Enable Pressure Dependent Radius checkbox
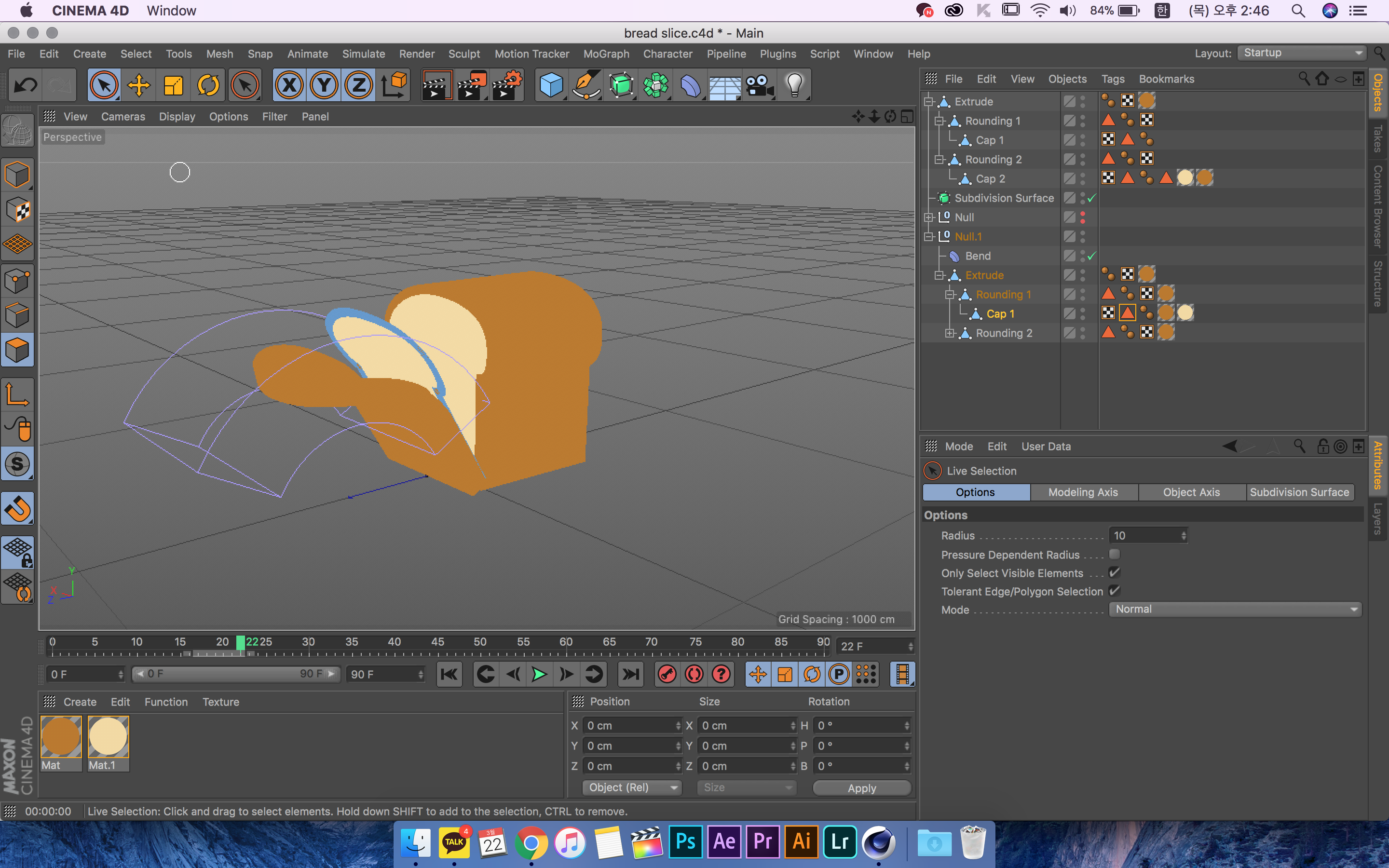 (1115, 554)
